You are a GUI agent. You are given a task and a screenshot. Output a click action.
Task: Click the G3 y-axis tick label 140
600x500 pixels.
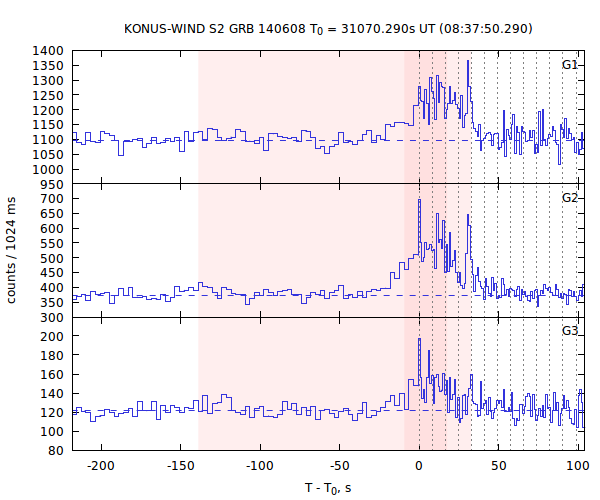point(52,394)
